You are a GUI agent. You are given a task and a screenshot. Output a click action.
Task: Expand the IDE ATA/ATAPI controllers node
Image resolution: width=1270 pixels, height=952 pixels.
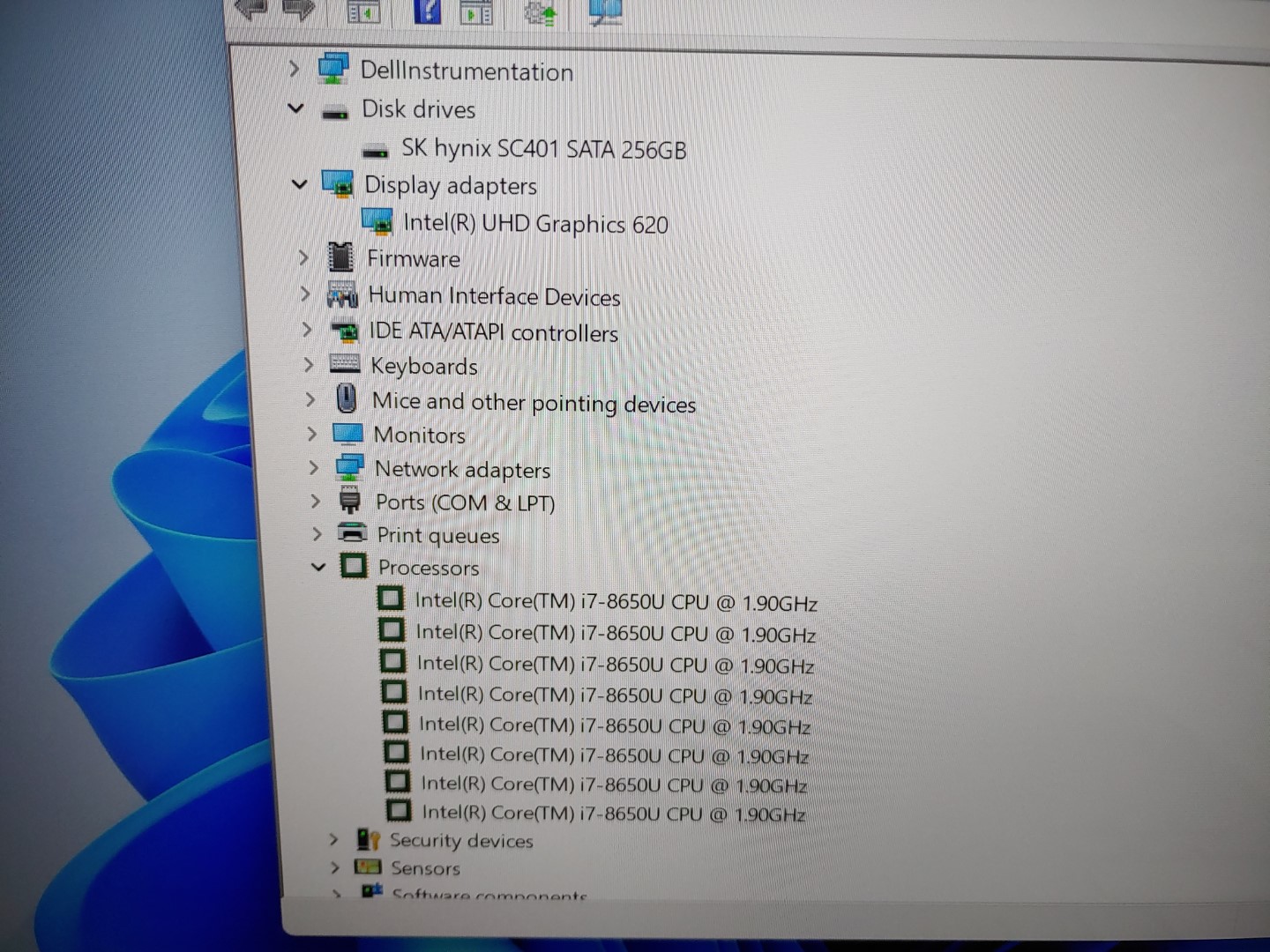(x=307, y=329)
